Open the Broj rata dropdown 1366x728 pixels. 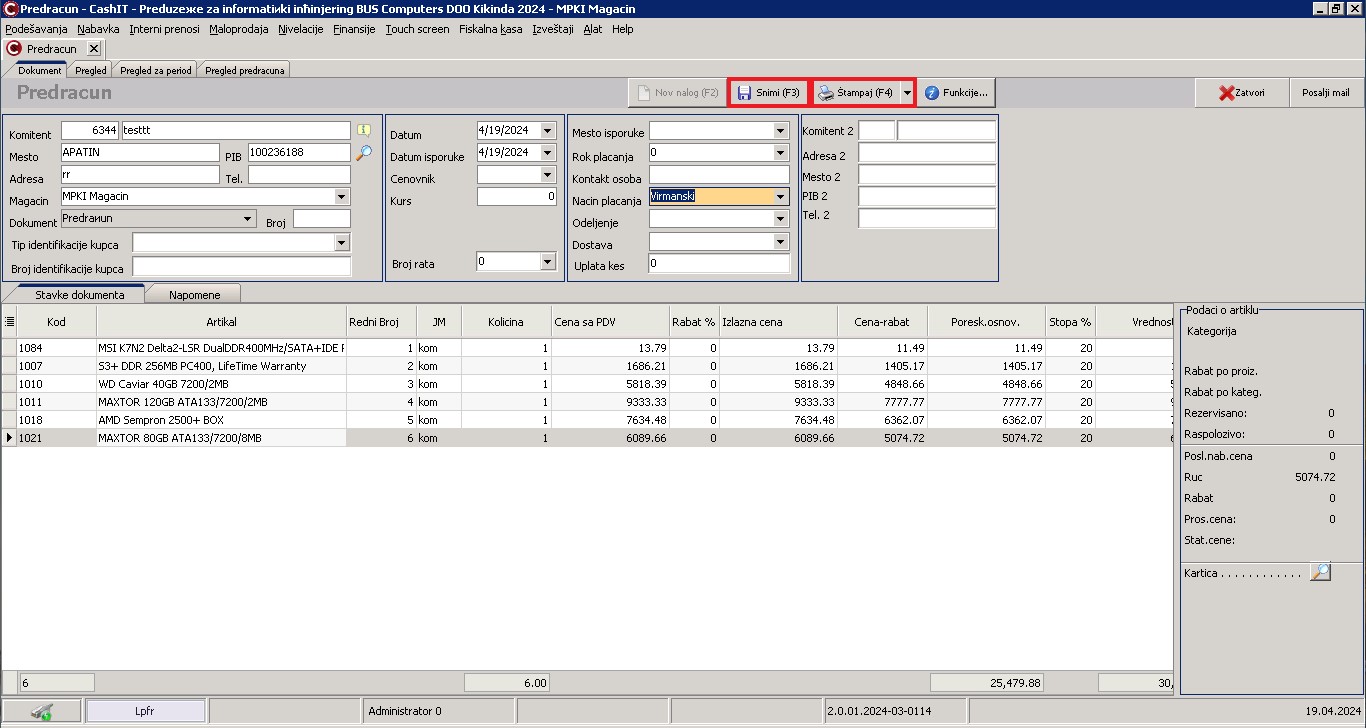[547, 262]
